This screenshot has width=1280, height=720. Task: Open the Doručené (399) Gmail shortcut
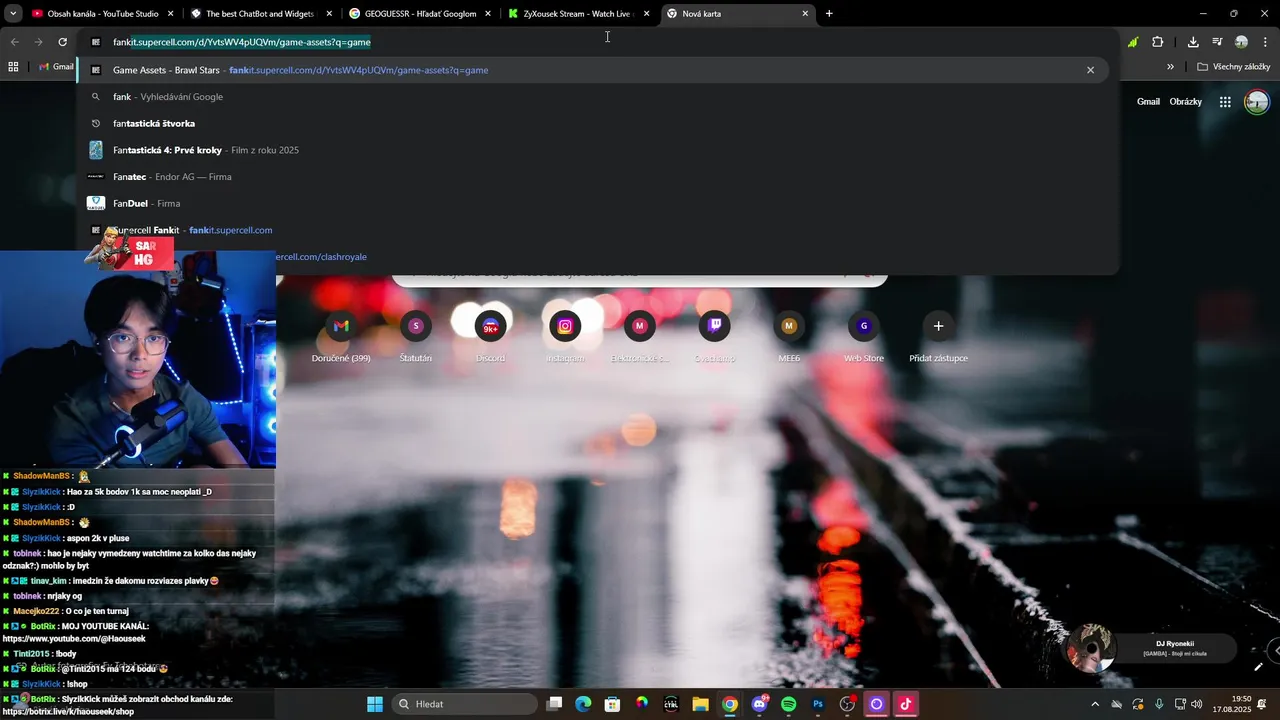click(x=341, y=337)
